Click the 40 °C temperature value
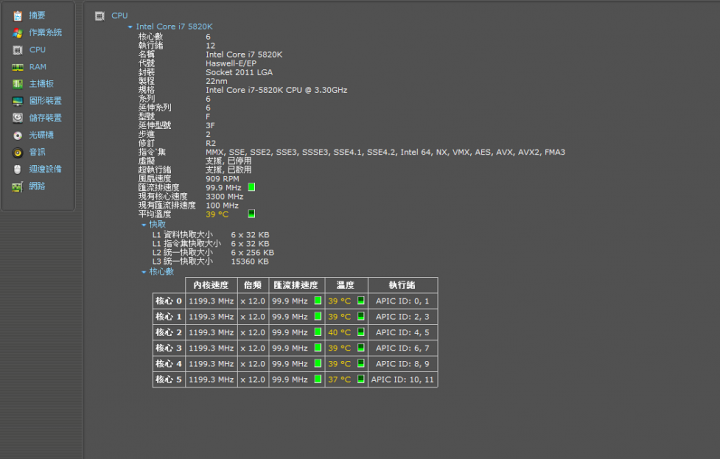The height and width of the screenshot is (459, 720). point(339,332)
